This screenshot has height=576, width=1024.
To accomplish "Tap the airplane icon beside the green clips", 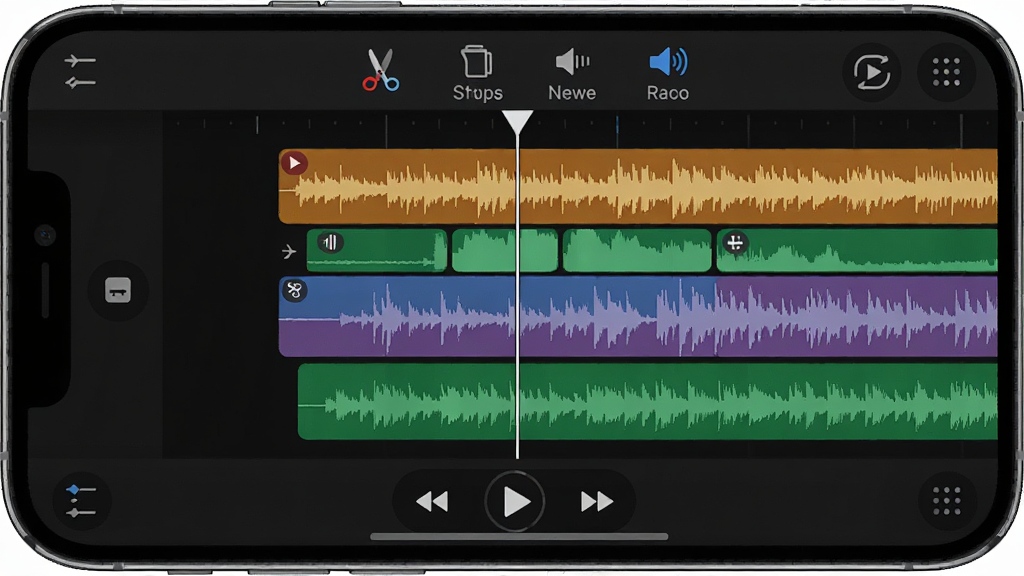I will point(289,251).
